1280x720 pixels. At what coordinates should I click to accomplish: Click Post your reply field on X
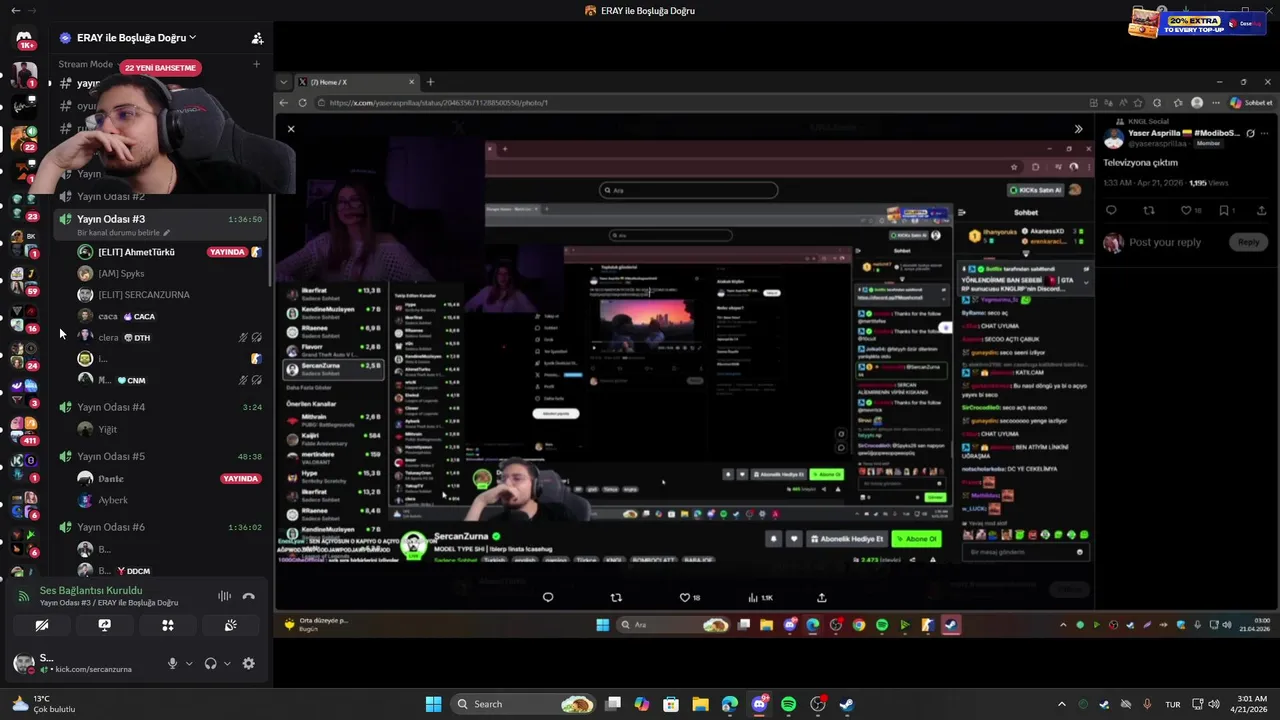pyautogui.click(x=1165, y=242)
